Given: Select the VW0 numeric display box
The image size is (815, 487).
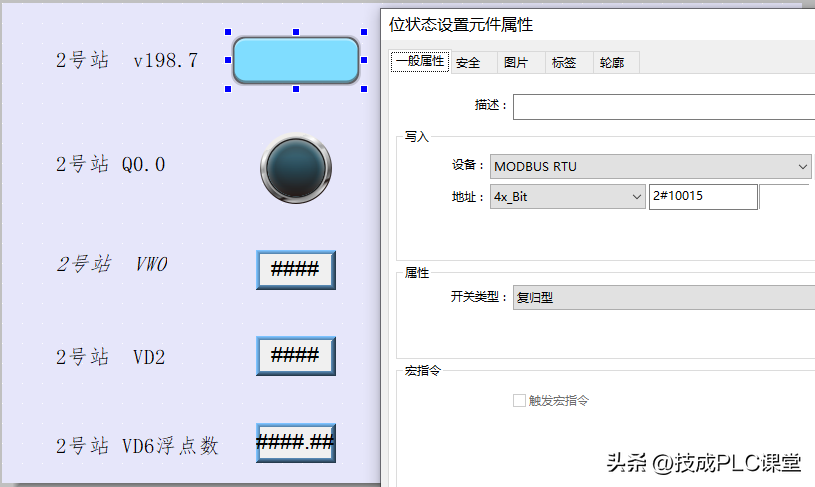Looking at the screenshot, I should (296, 269).
